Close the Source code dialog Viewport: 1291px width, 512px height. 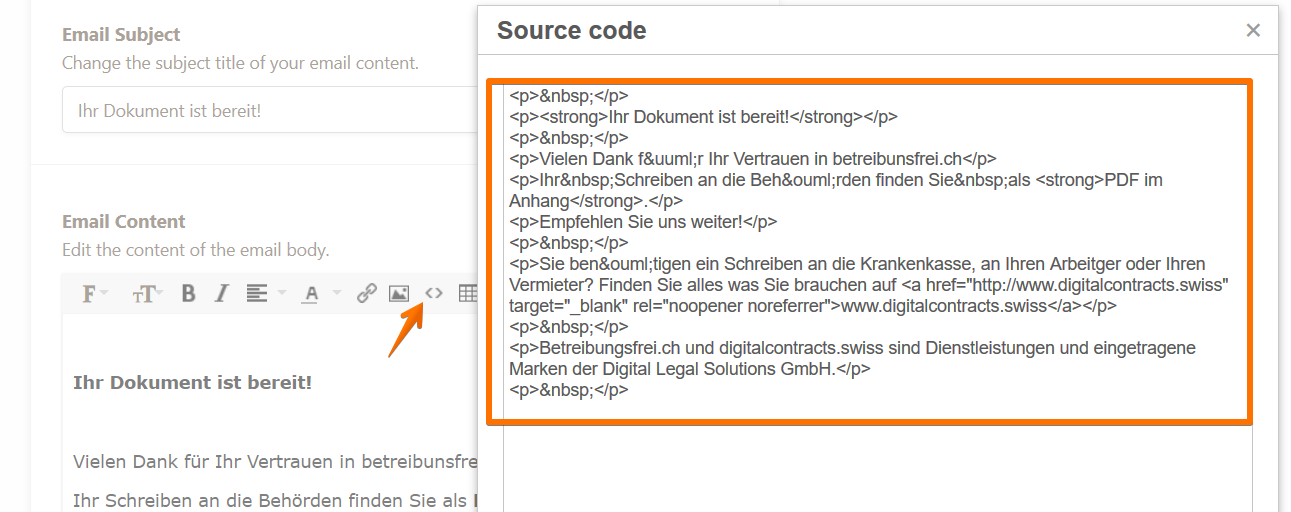1253,30
